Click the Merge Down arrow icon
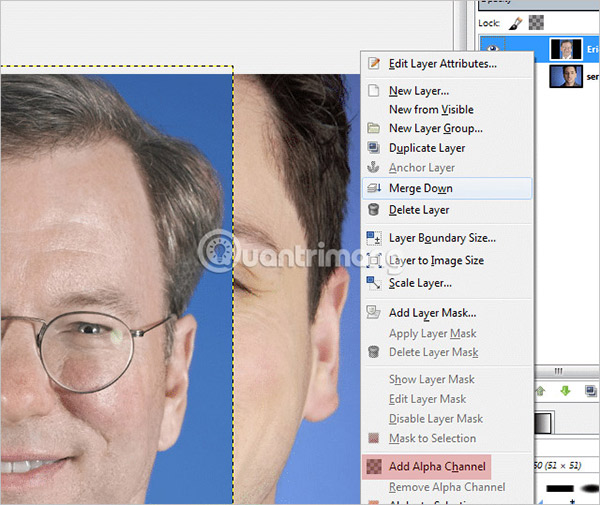The width and height of the screenshot is (600, 505). point(374,188)
